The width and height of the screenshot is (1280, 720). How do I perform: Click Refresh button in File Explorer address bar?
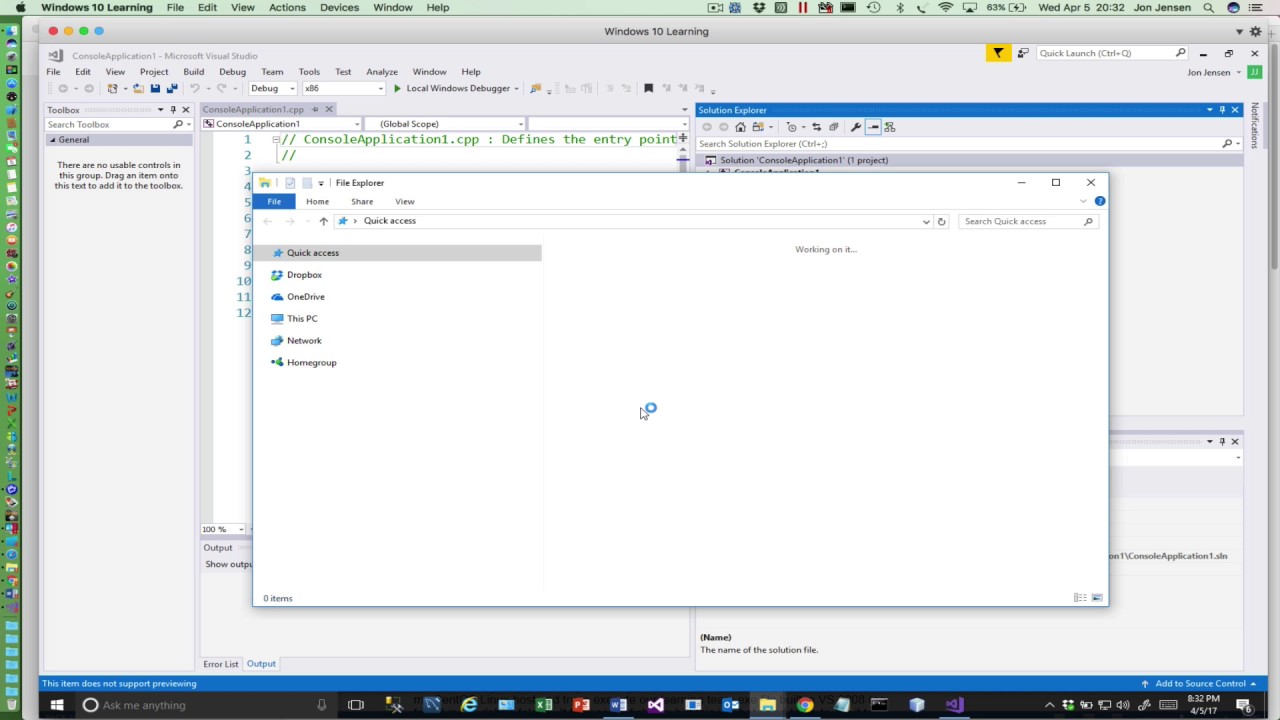941,221
